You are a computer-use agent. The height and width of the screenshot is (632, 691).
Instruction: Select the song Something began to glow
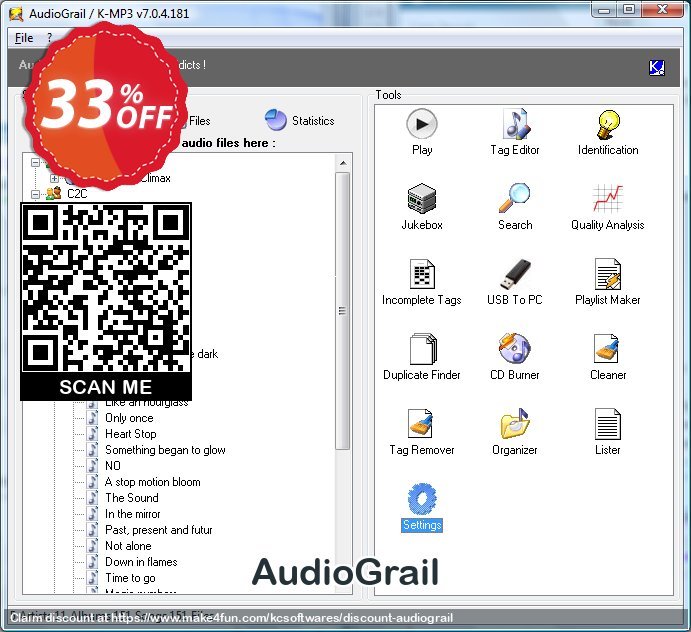coord(165,450)
